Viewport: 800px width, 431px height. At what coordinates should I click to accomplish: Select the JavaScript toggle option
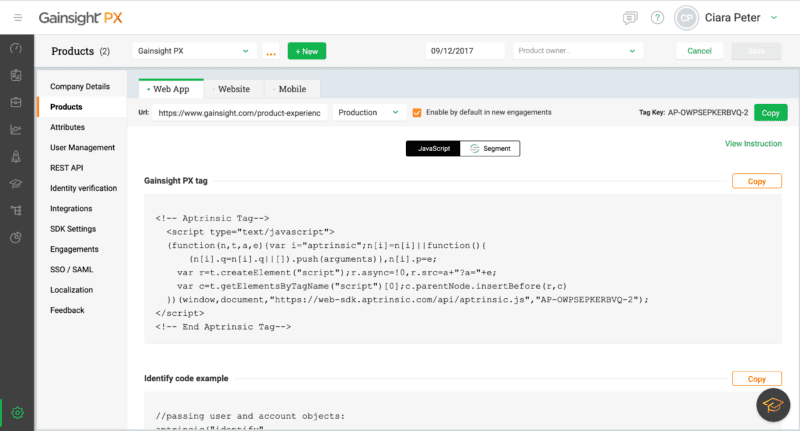click(x=433, y=148)
